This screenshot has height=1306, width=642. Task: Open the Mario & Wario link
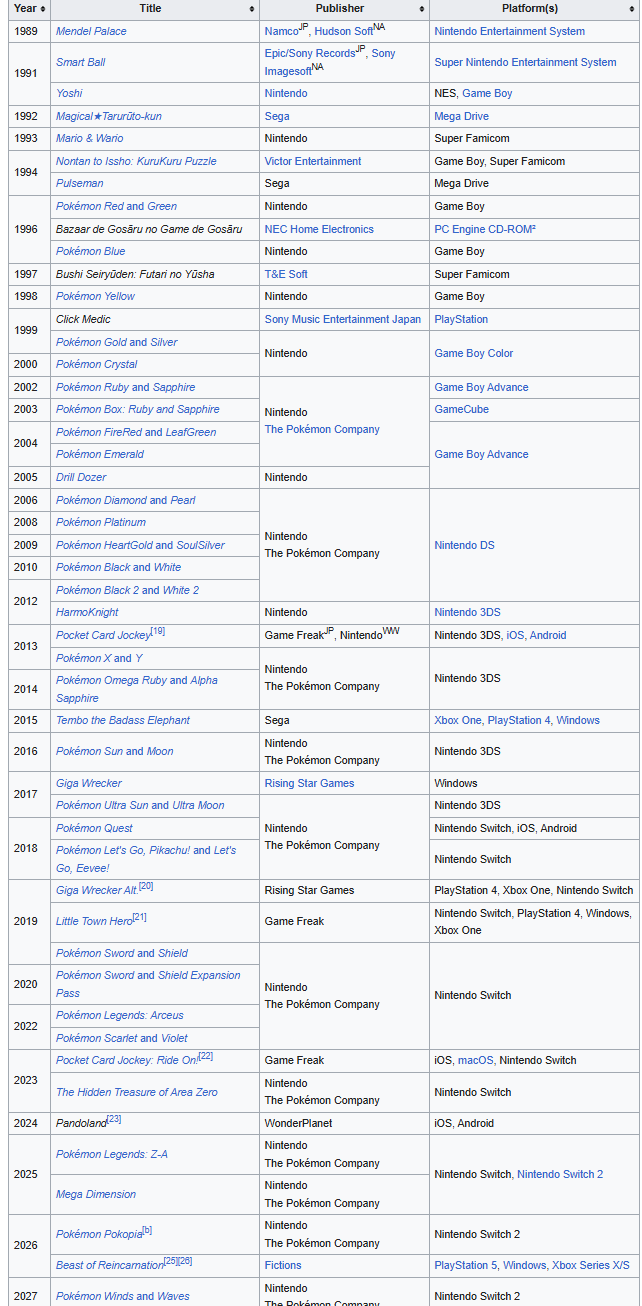pyautogui.click(x=90, y=138)
